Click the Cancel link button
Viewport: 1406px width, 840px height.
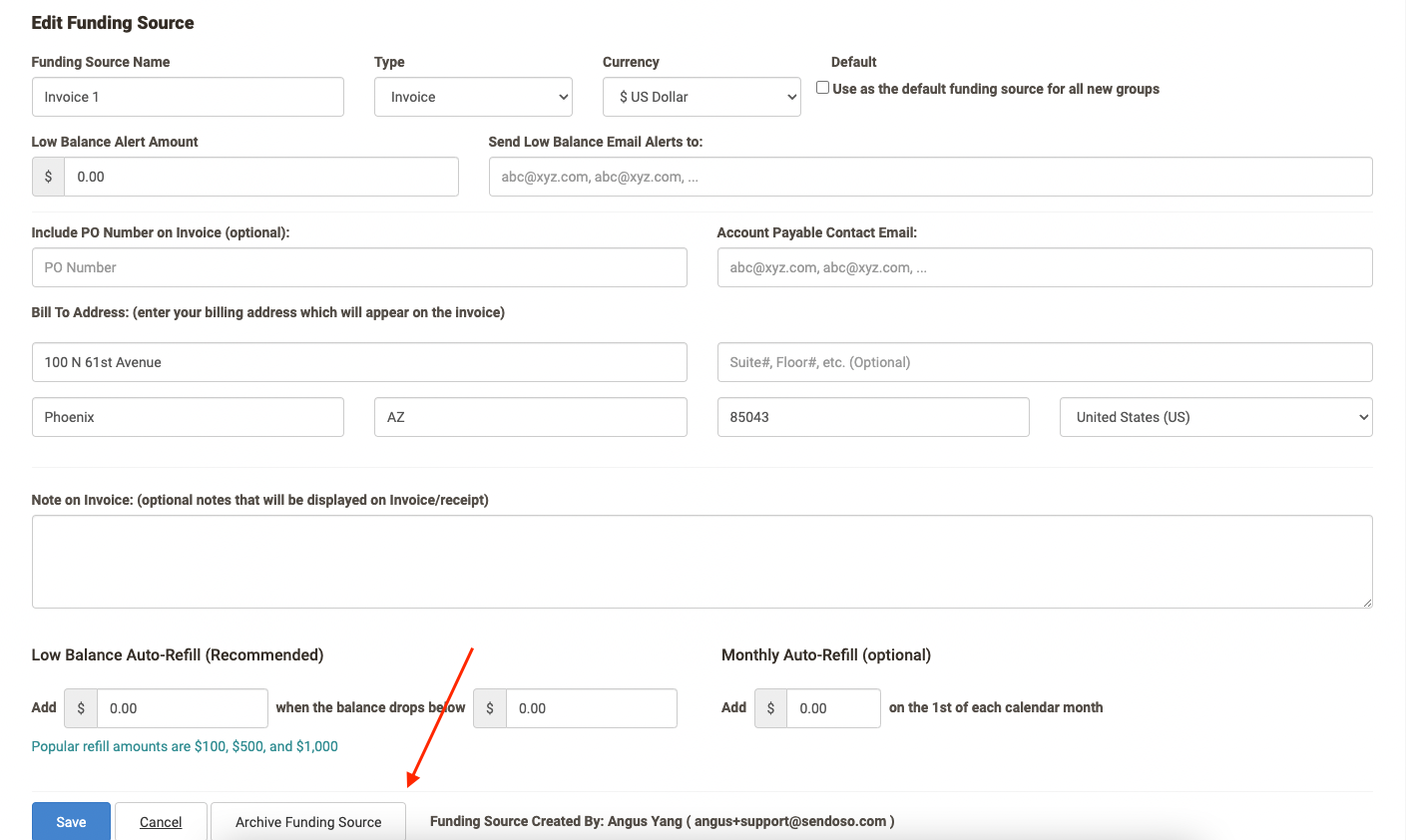point(161,821)
